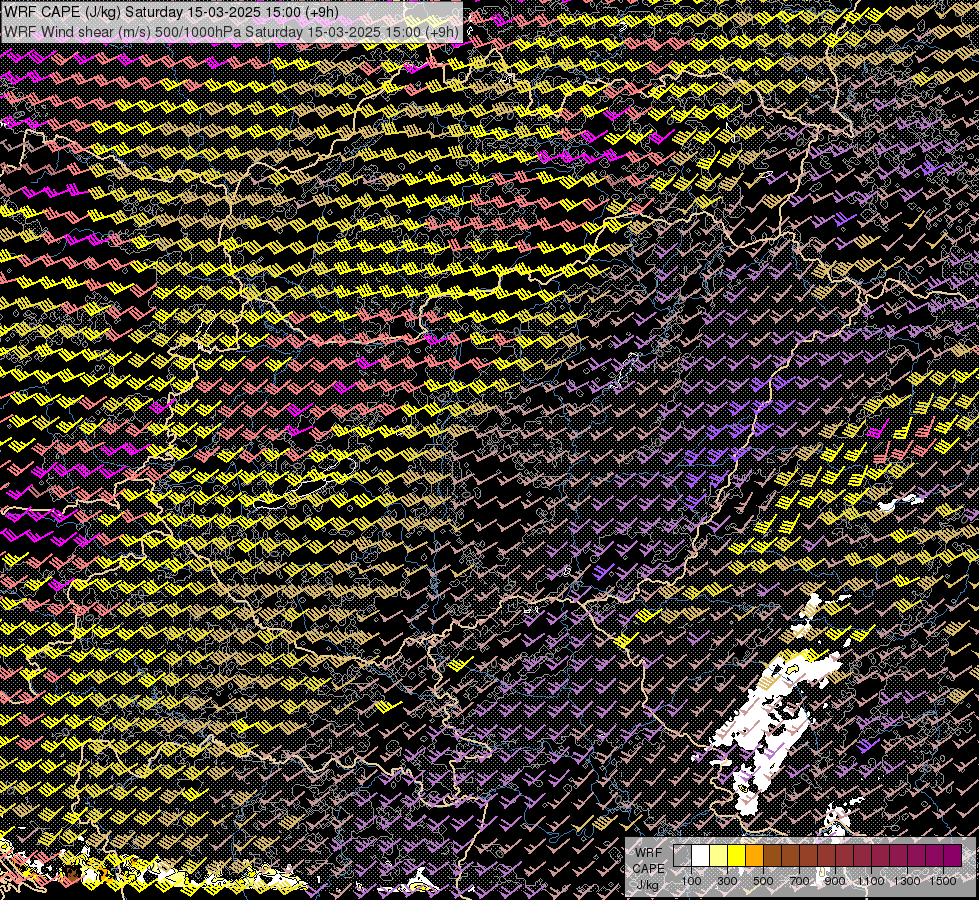
Task: Click the 700 legend value
Action: point(799,881)
